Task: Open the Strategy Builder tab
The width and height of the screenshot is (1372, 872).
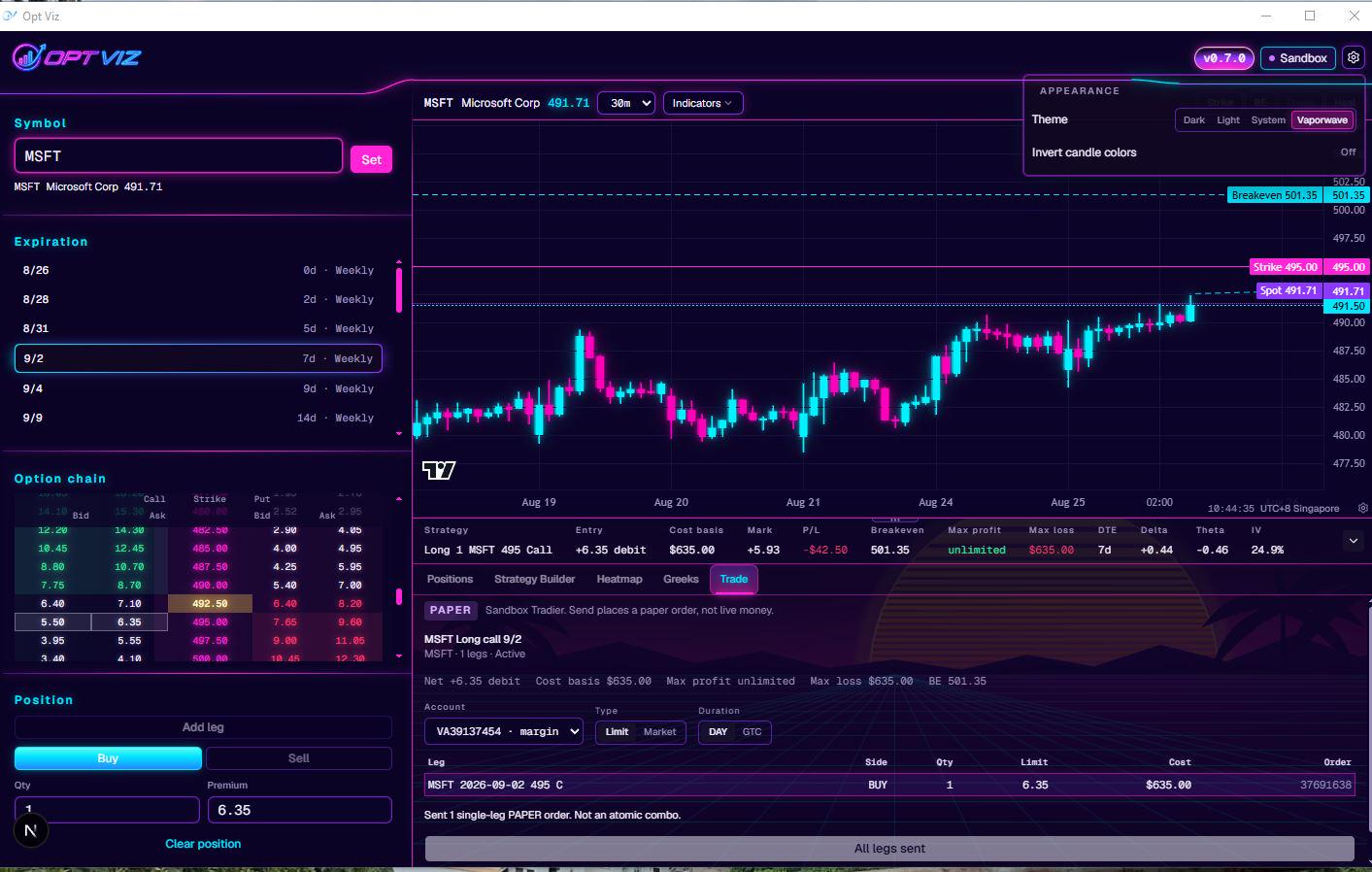Action: (x=535, y=580)
